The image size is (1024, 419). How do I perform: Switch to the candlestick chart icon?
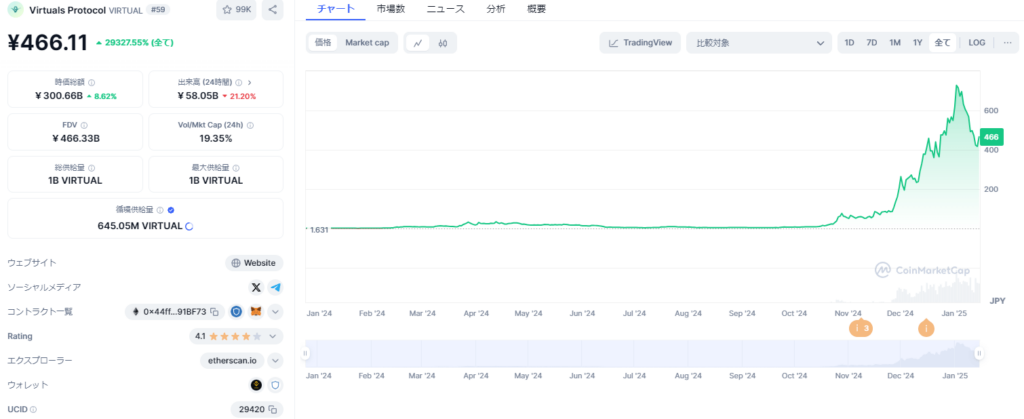[x=443, y=43]
